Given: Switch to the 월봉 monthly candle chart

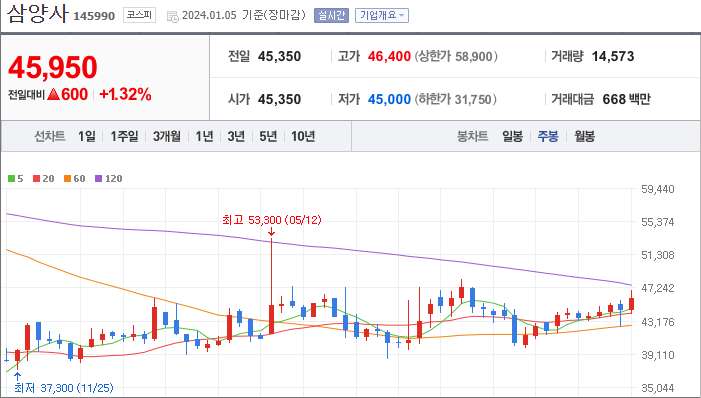Looking at the screenshot, I should point(584,136).
